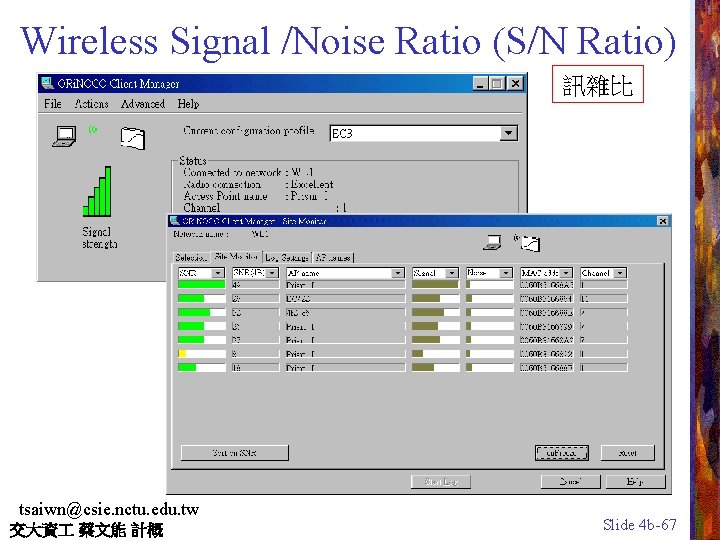
Task: Select the Site Monitor tab
Action: tap(236, 257)
